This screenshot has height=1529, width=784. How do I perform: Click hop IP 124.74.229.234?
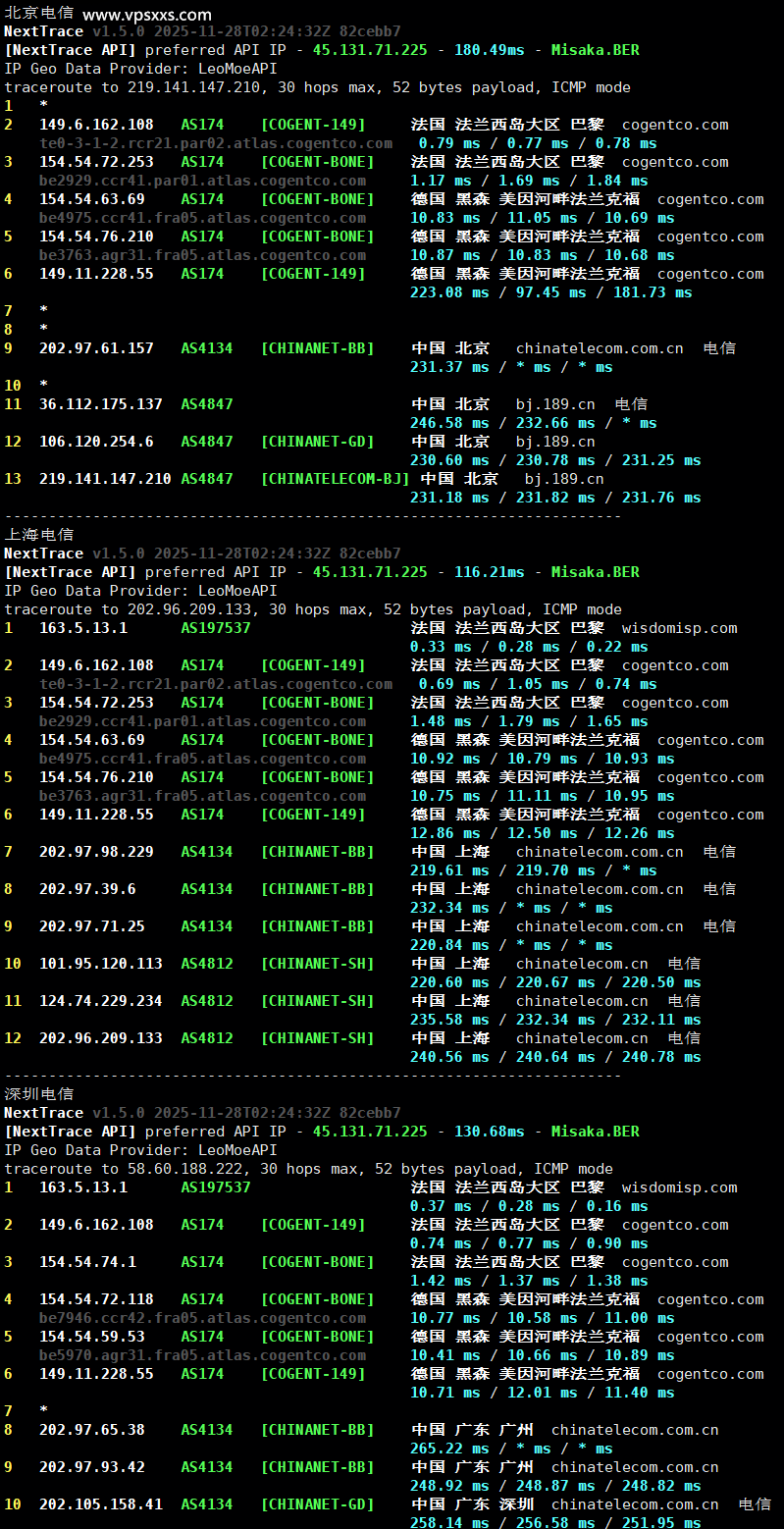101,1001
